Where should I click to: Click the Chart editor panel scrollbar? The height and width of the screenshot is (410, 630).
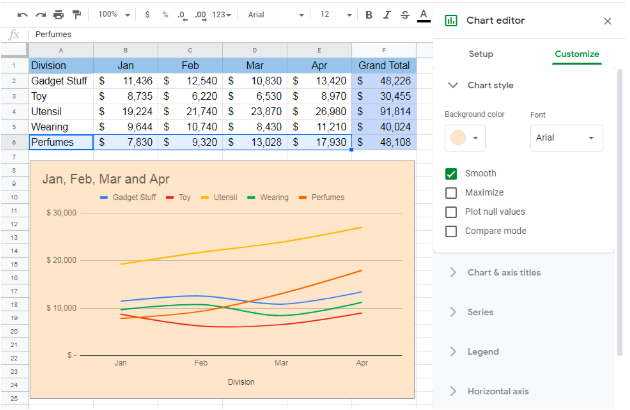[x=620, y=212]
